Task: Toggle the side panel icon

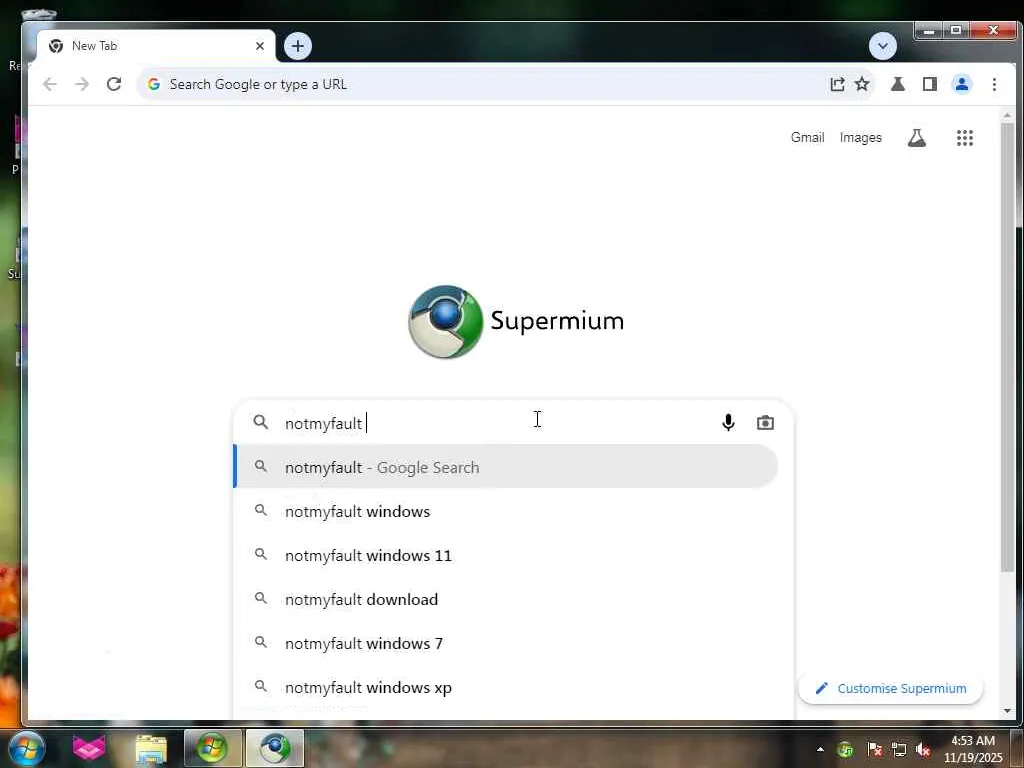Action: coord(930,84)
